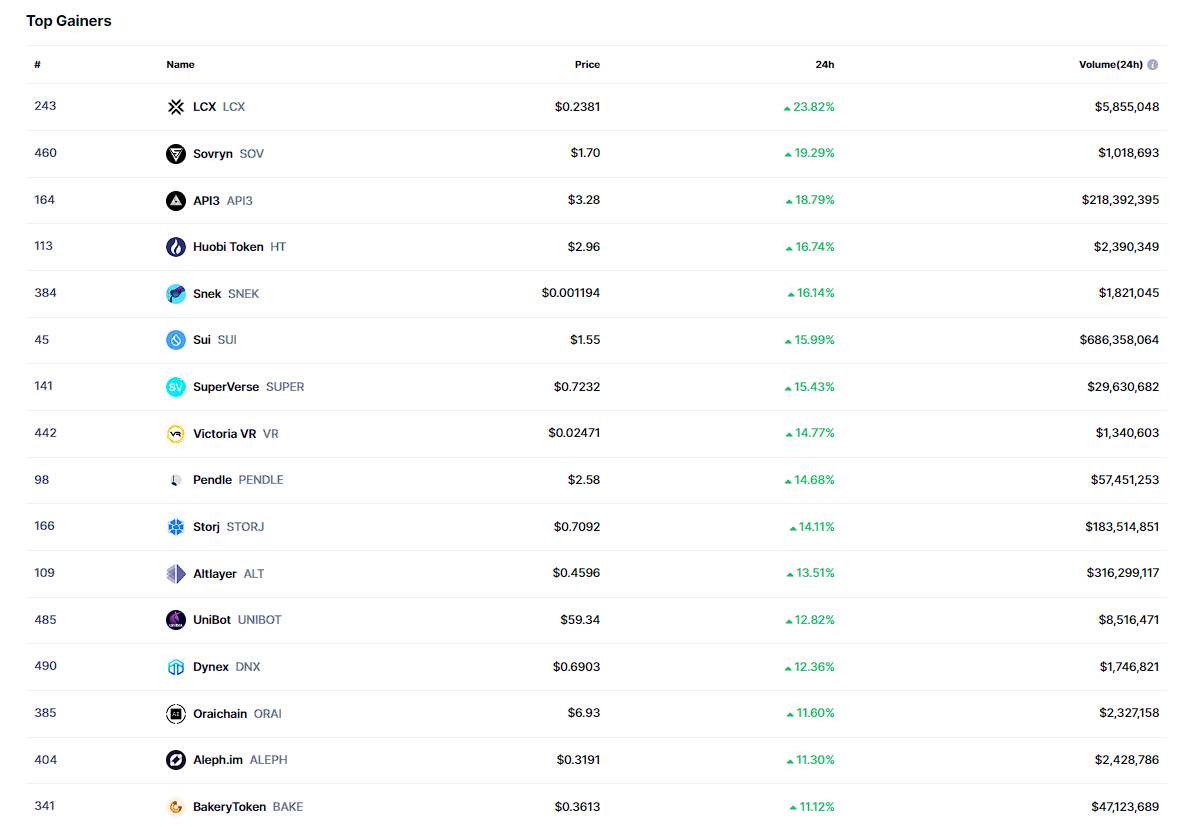Screen dimensions: 1197x827
Task: Open the Altlayer coin link
Action: (x=215, y=574)
